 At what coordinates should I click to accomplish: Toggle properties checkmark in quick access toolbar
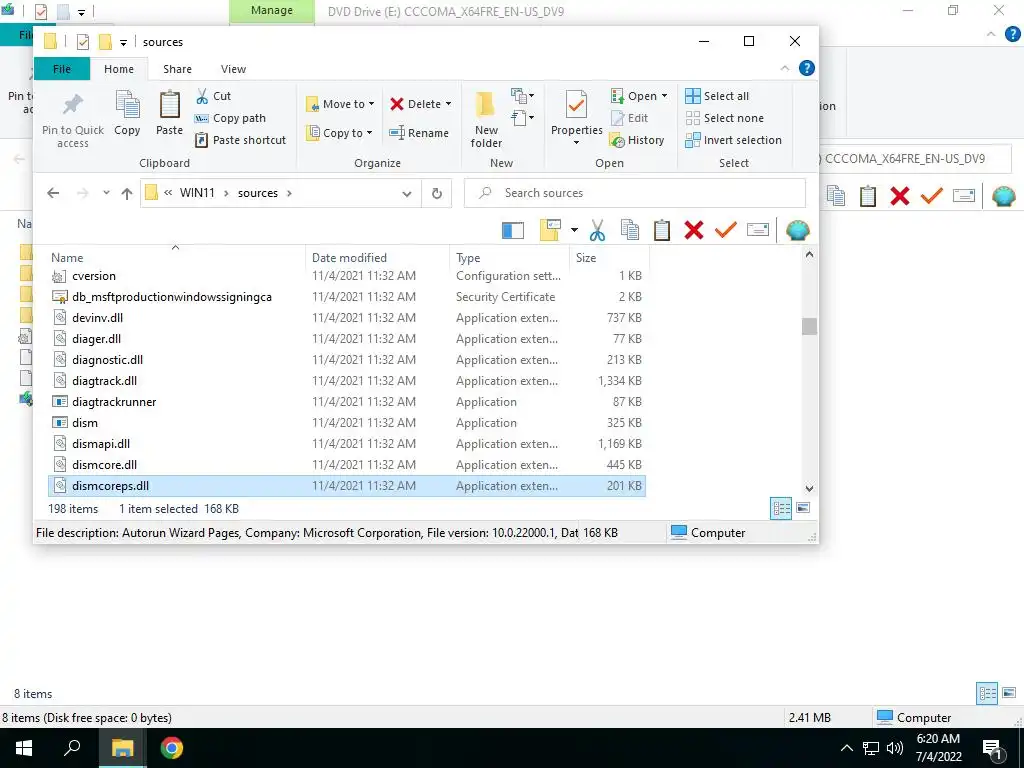coord(82,42)
